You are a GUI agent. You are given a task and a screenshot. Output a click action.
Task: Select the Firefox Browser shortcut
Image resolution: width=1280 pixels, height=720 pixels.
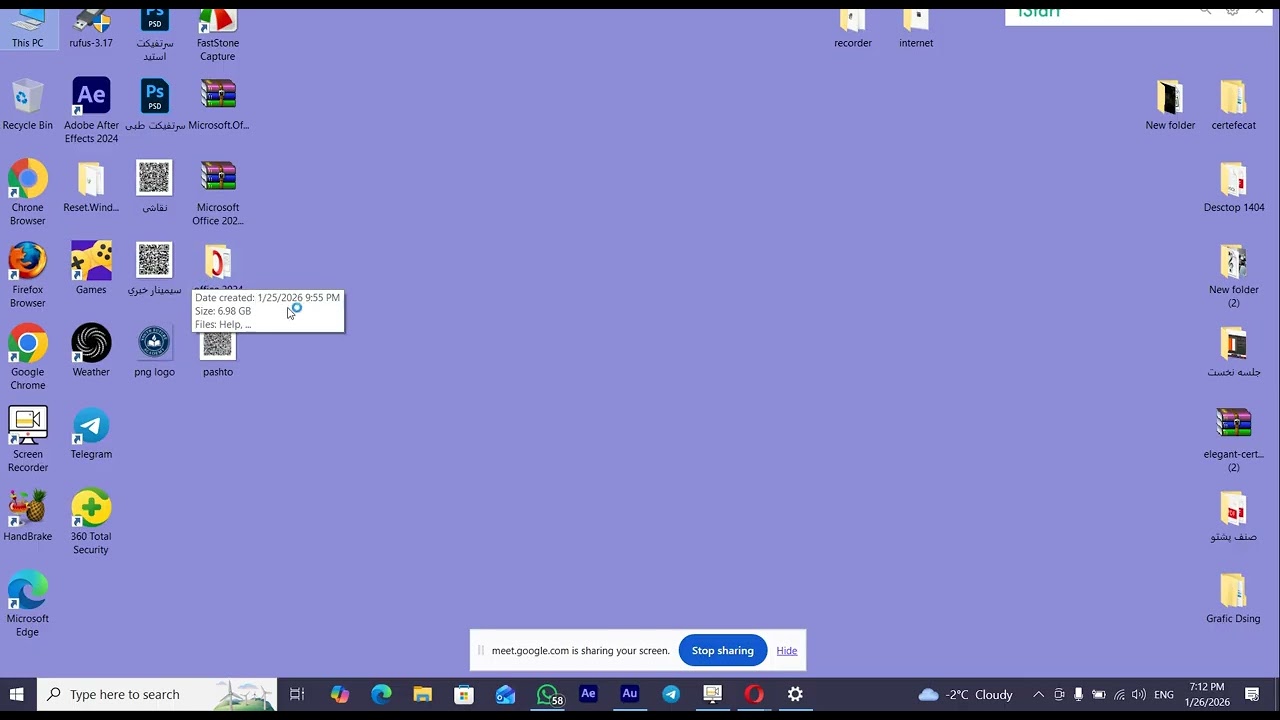(x=28, y=275)
